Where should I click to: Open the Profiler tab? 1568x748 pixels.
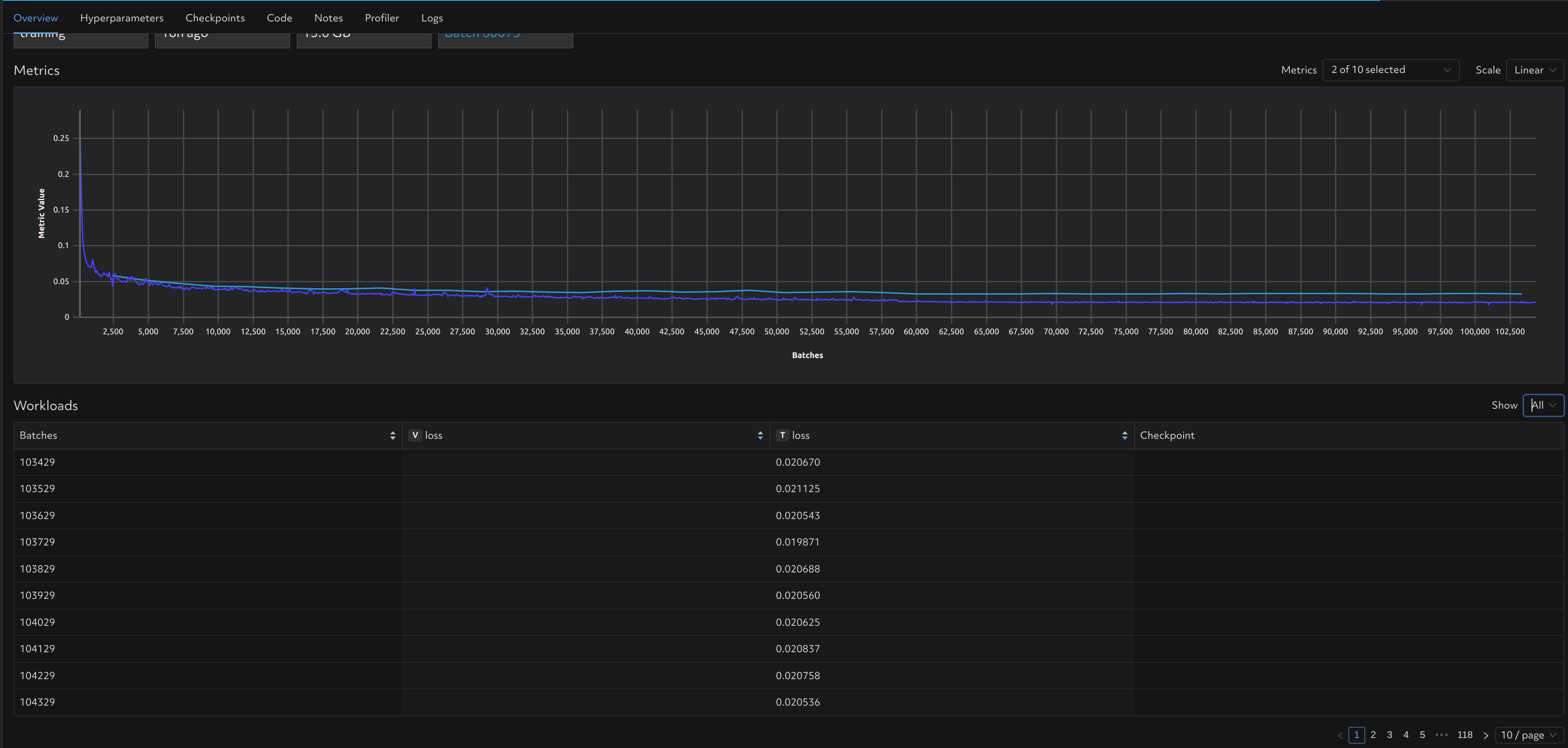[382, 18]
